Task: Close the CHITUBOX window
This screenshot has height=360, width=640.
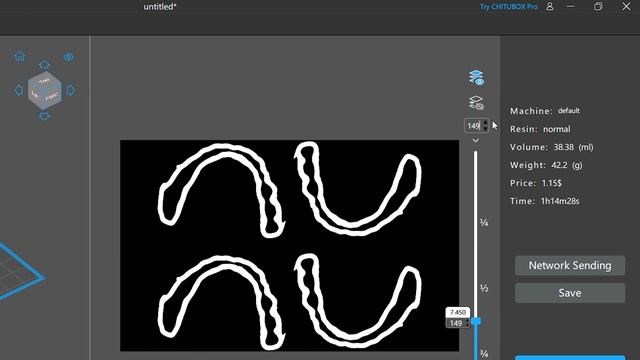Action: (626, 6)
